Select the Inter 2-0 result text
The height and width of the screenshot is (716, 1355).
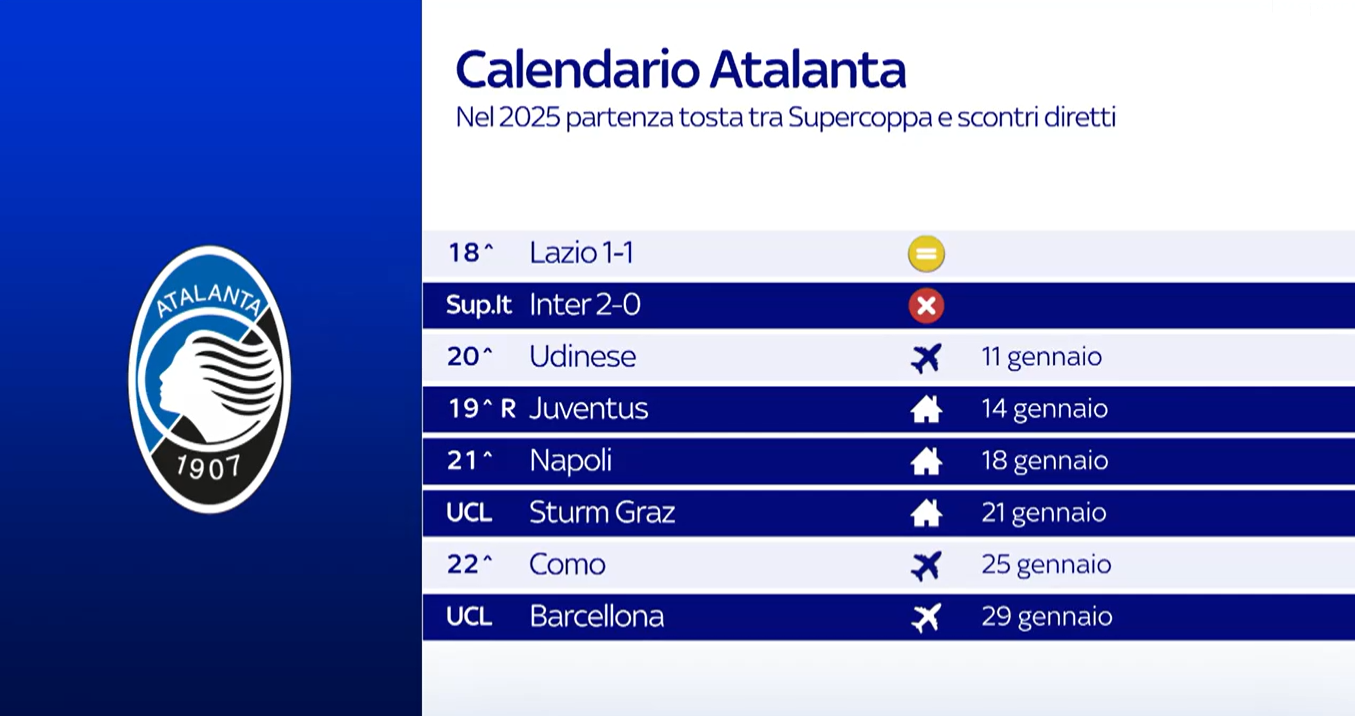(585, 306)
